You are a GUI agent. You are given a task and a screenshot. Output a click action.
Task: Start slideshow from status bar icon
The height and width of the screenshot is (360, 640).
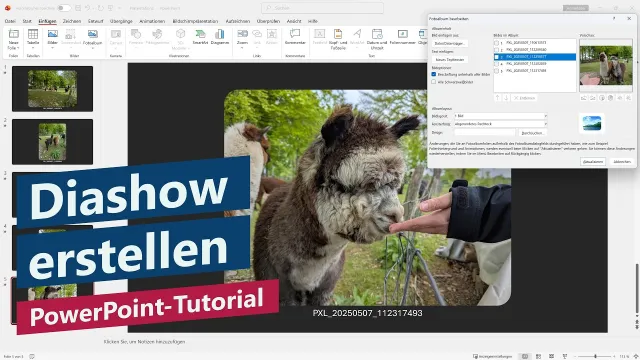click(x=565, y=356)
